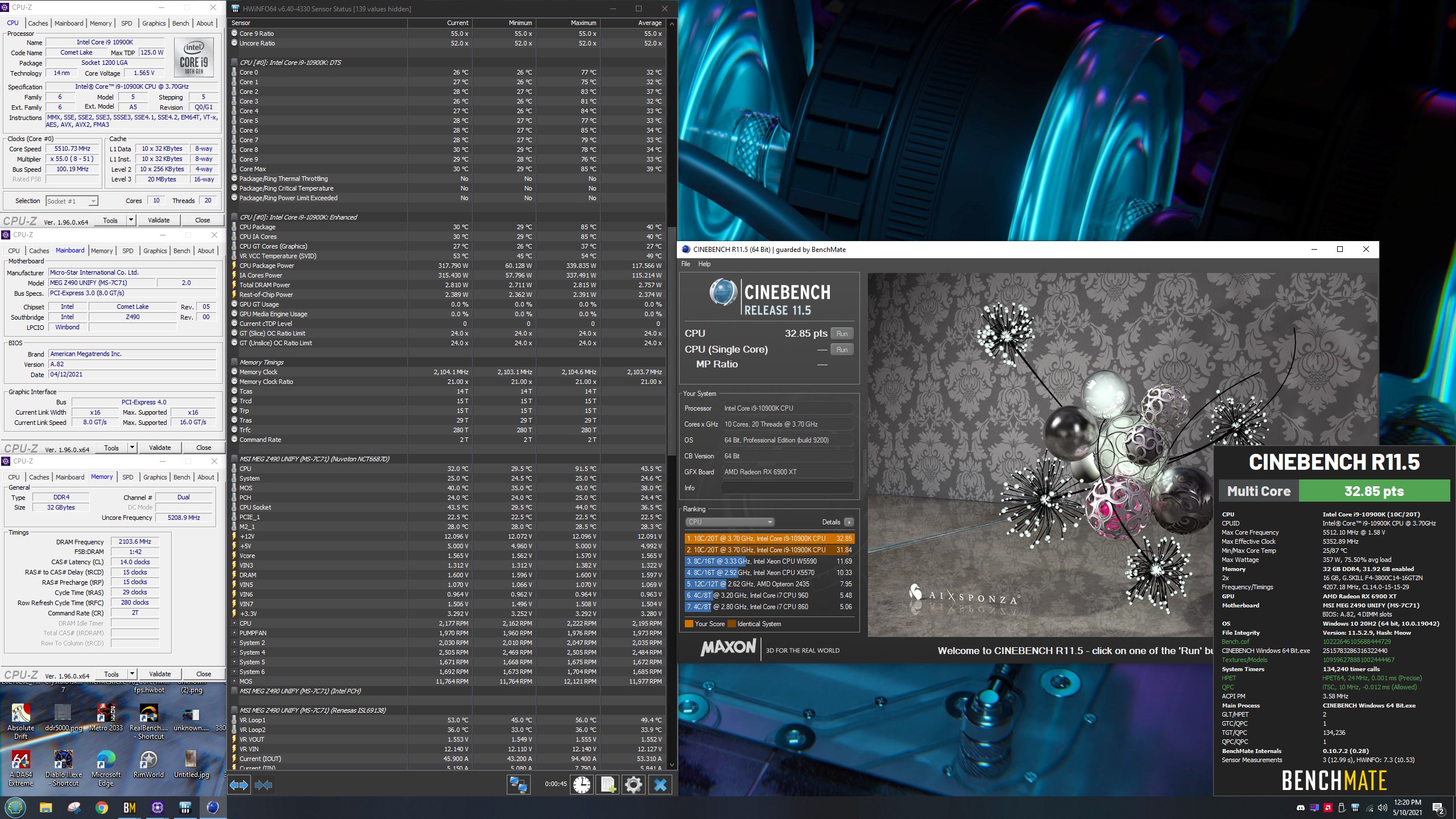Open Cinebench Help menu
The height and width of the screenshot is (819, 1456).
(x=704, y=264)
